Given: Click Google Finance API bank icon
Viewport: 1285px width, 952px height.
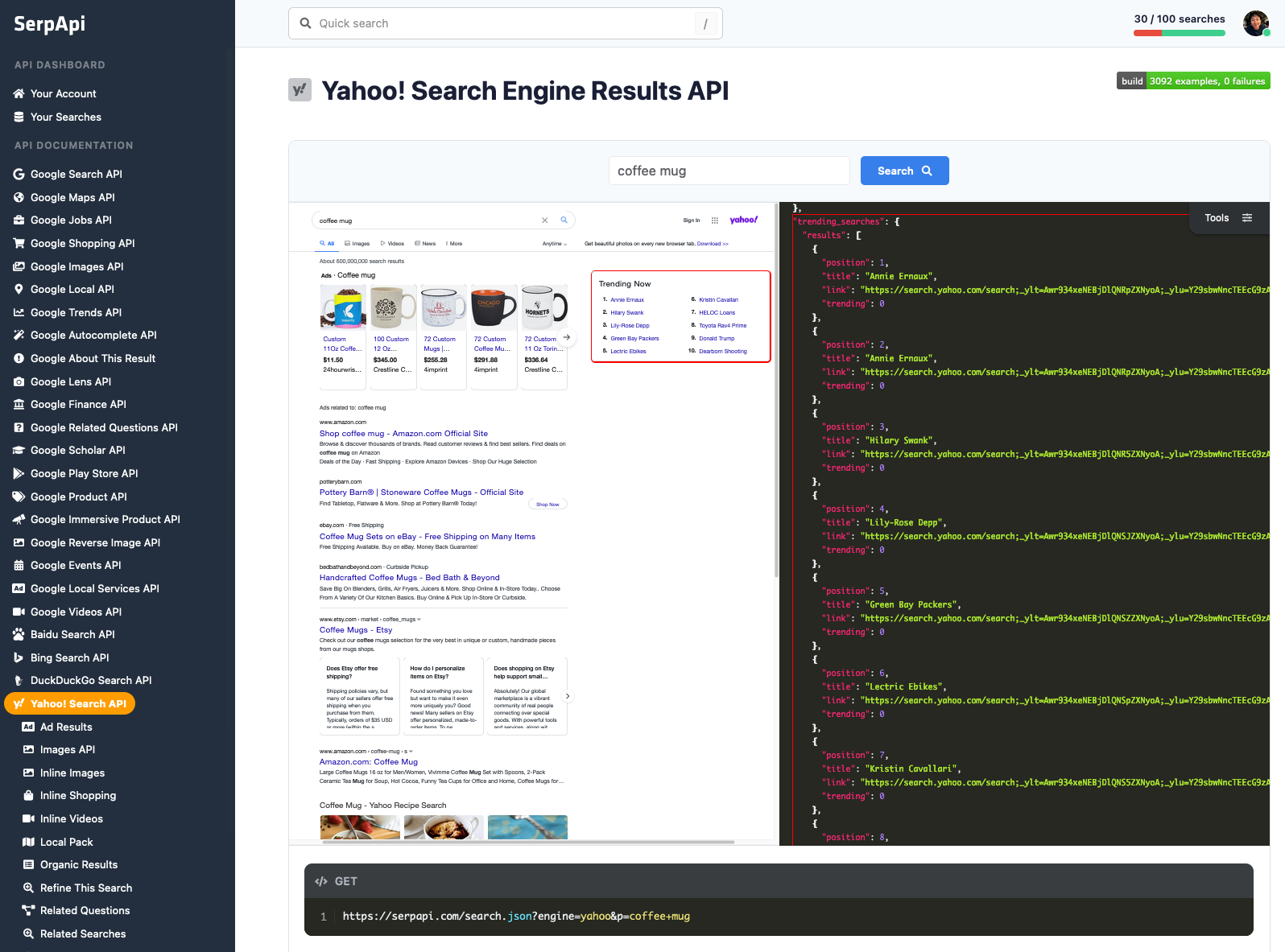Looking at the screenshot, I should [19, 404].
